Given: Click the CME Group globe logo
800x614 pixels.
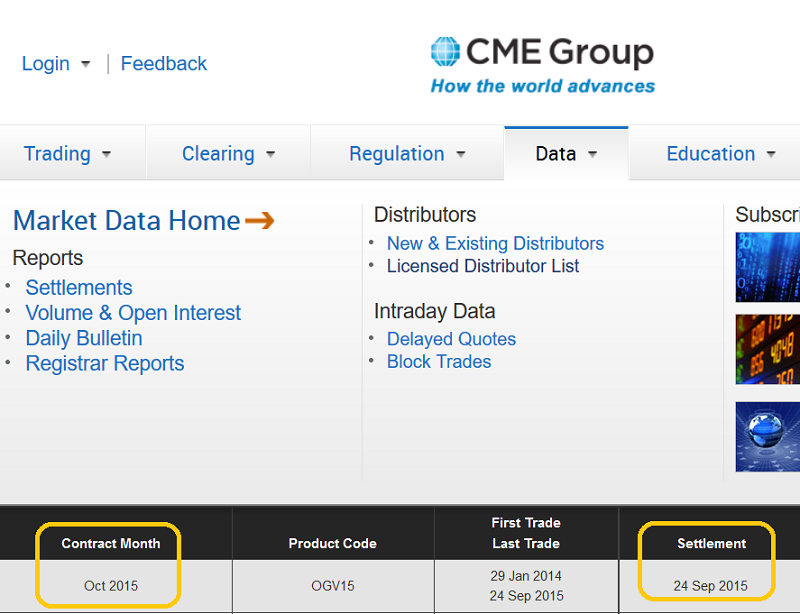Looking at the screenshot, I should point(445,52).
